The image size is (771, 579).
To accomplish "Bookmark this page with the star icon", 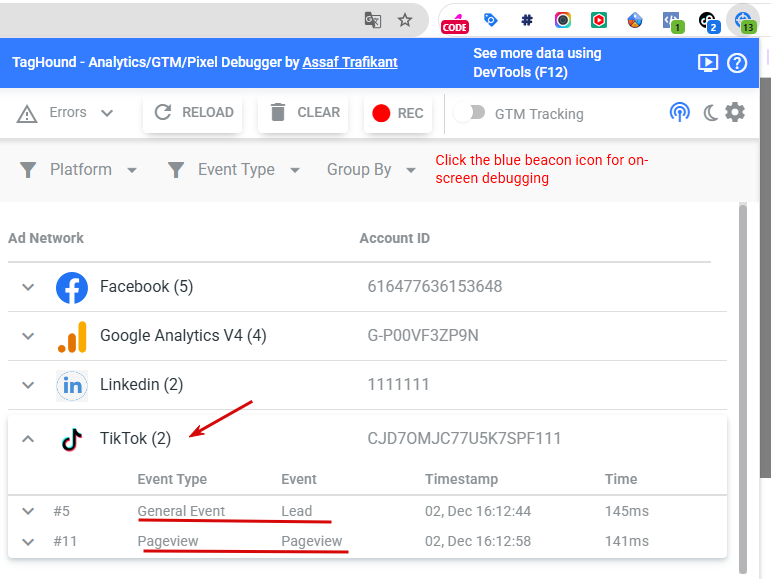I will tap(405, 20).
